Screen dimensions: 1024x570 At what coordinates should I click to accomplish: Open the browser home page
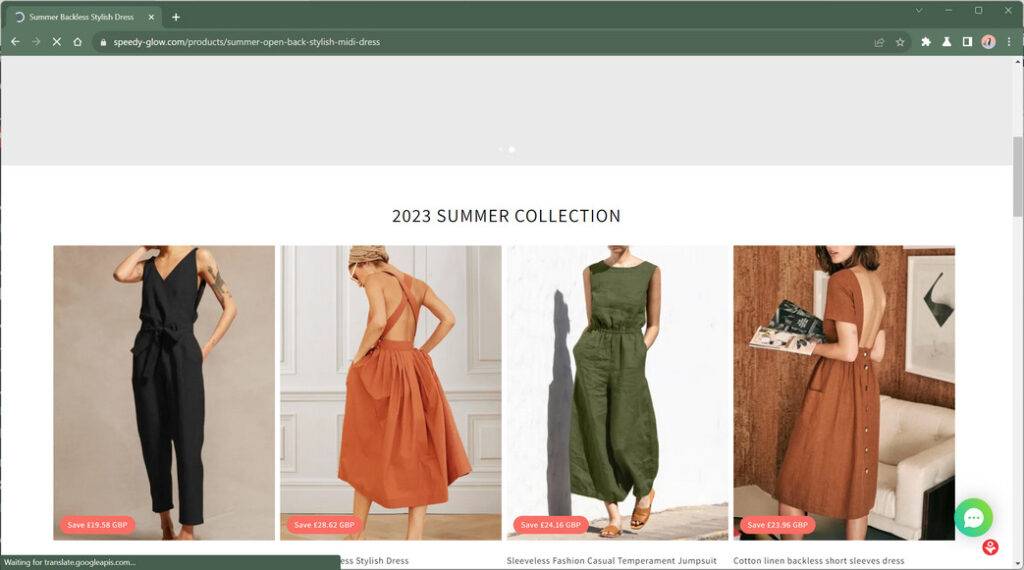coord(77,42)
